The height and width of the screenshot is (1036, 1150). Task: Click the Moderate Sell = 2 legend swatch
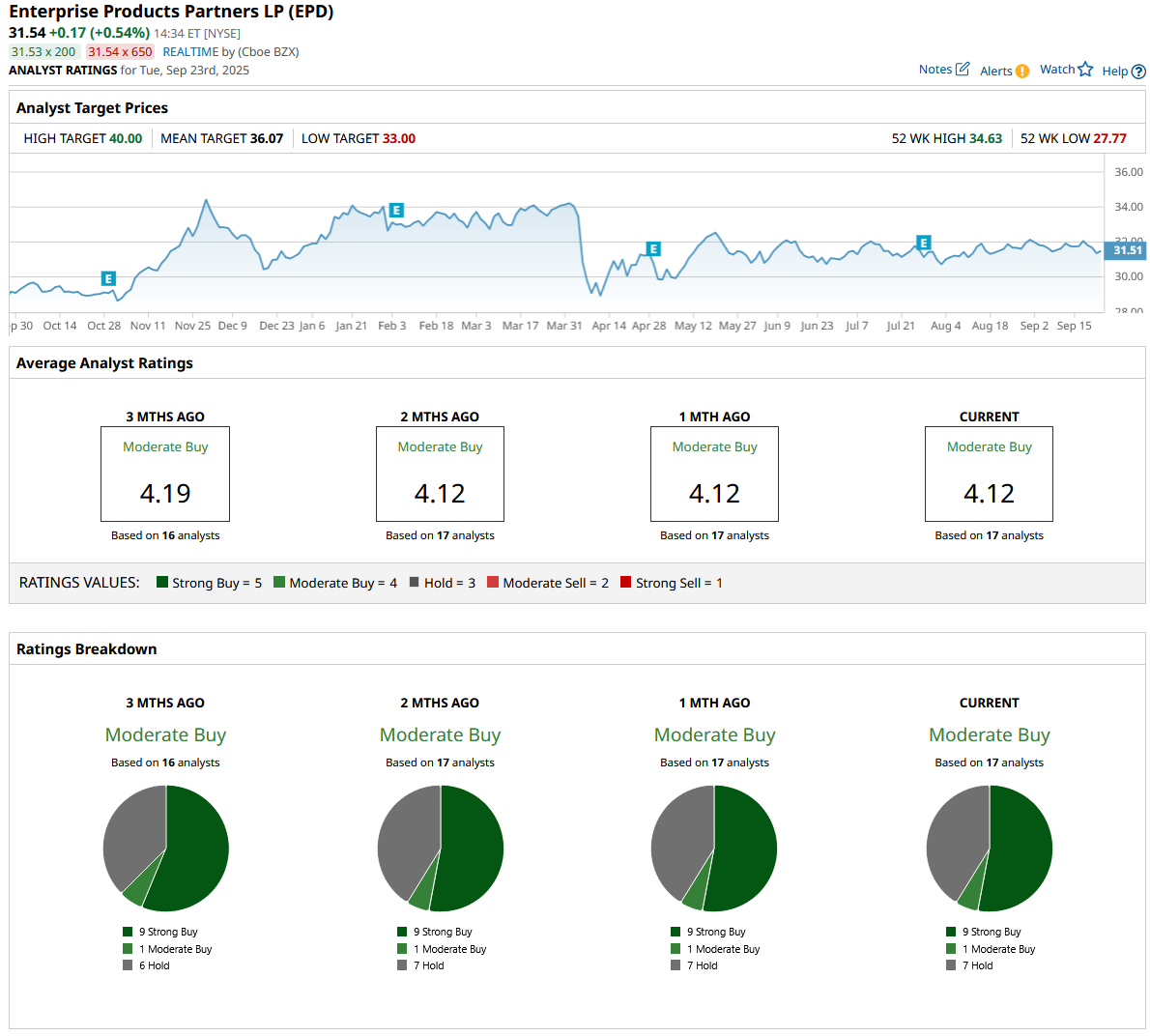(x=493, y=583)
